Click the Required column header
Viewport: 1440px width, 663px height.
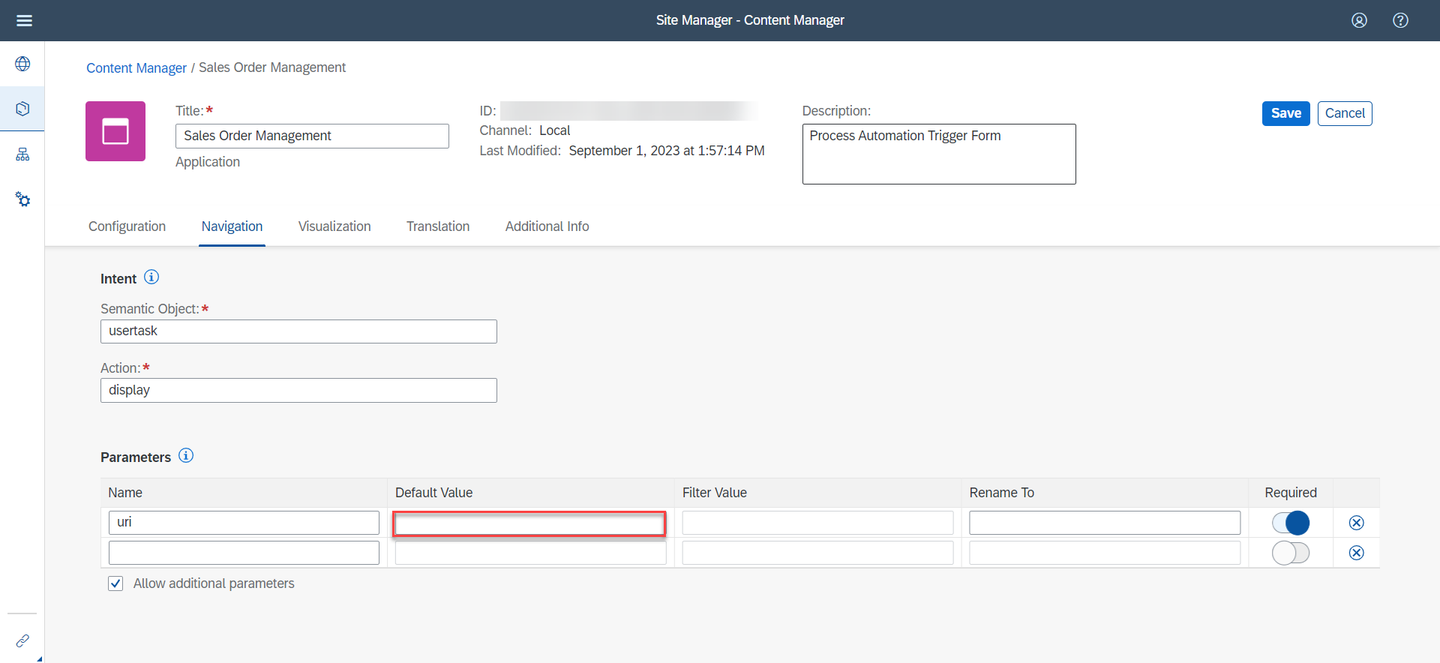(x=1291, y=492)
